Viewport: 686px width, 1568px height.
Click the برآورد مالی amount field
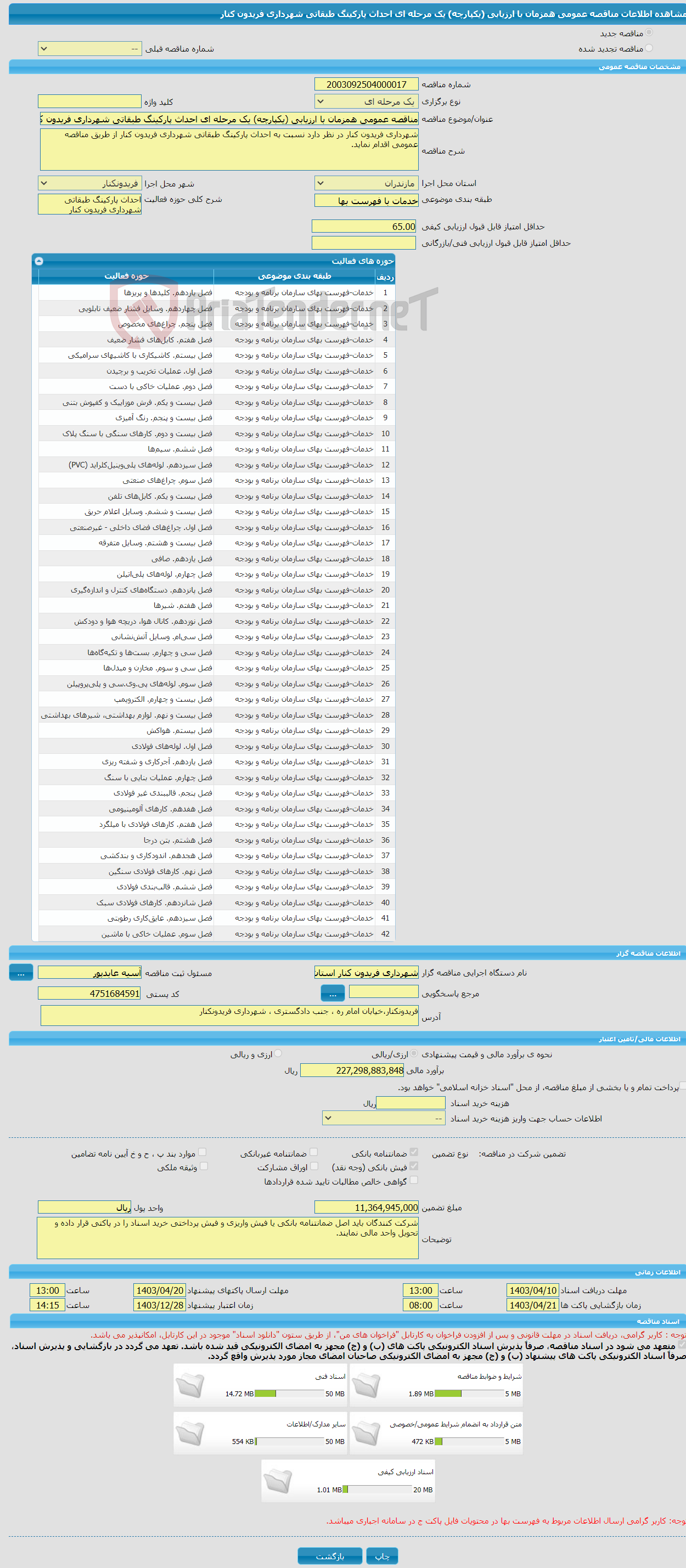tap(352, 1071)
